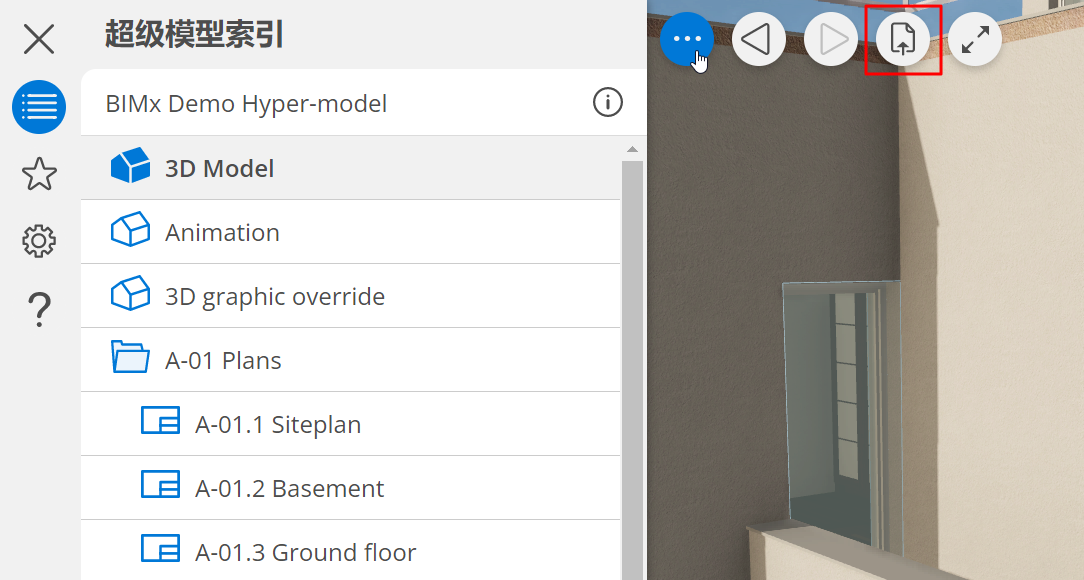The height and width of the screenshot is (580, 1084).
Task: Click the blue three-dots menu button
Action: pos(686,39)
